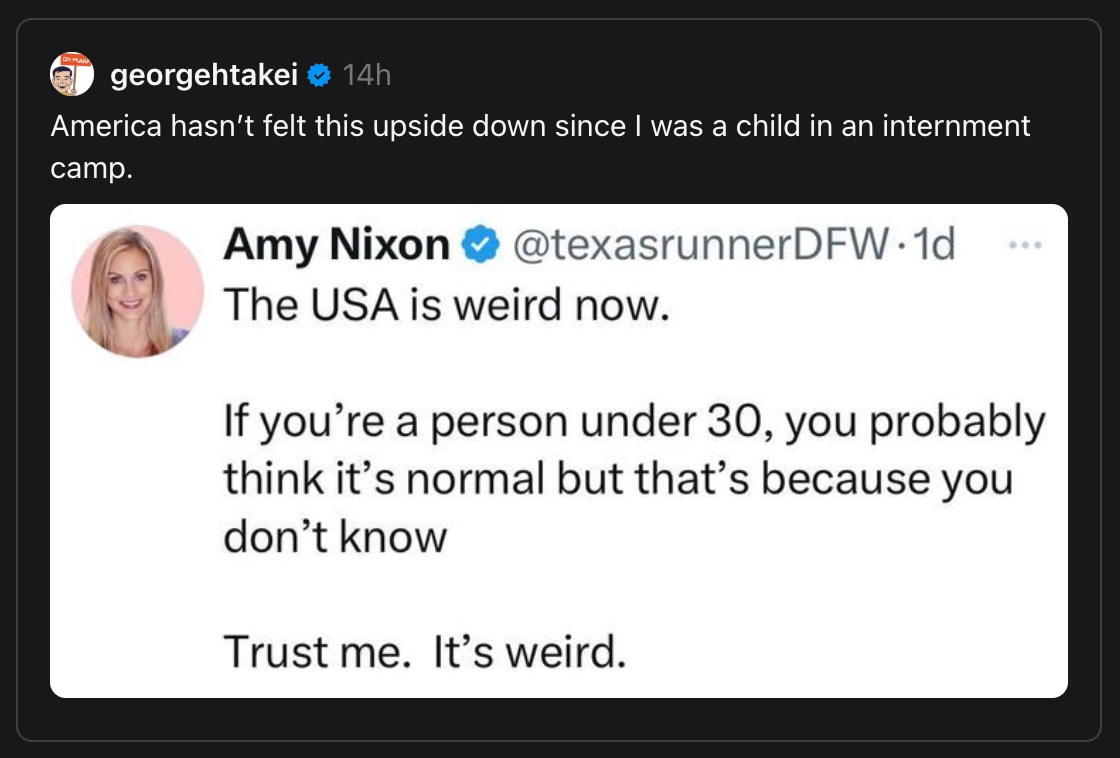
Task: Click the word "camp." in the caption
Action: (x=91, y=169)
